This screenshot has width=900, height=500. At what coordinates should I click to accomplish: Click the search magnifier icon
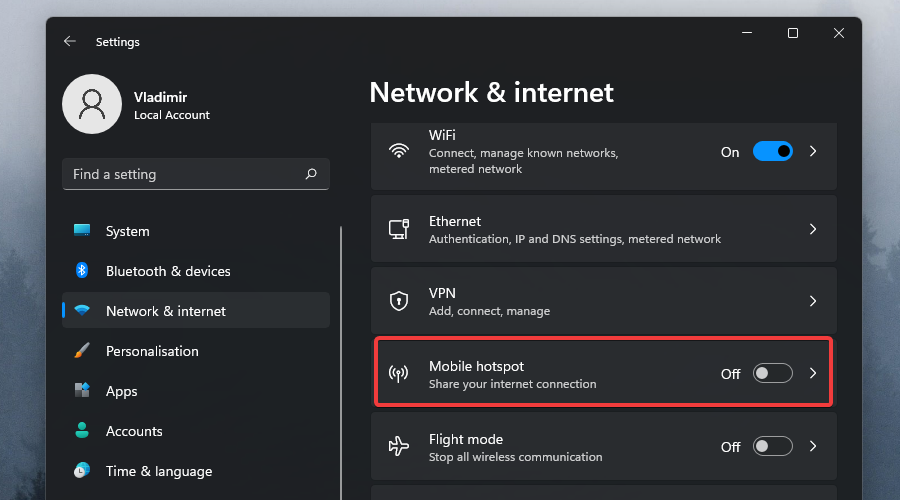(311, 174)
